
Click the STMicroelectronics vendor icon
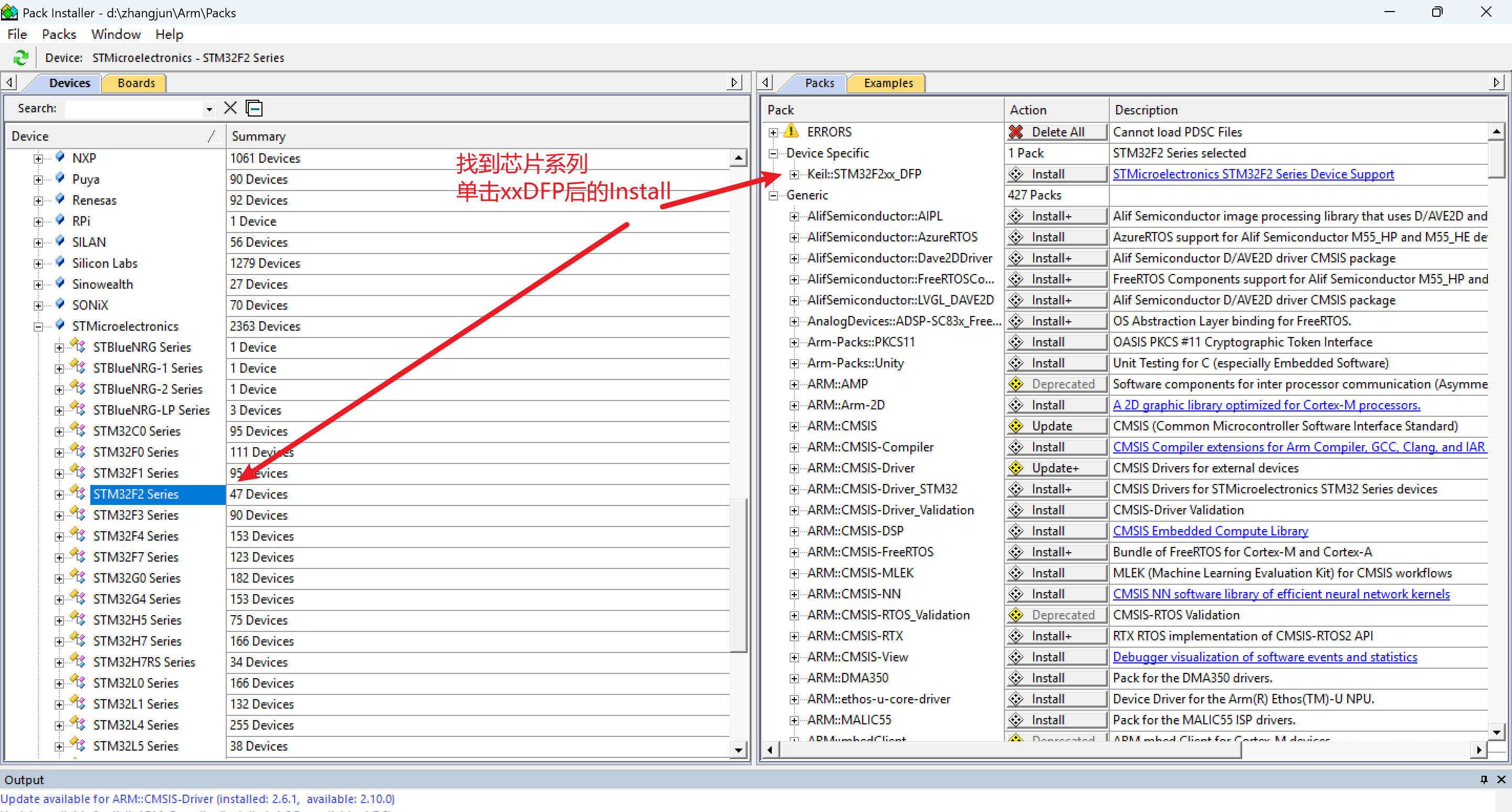pos(60,325)
